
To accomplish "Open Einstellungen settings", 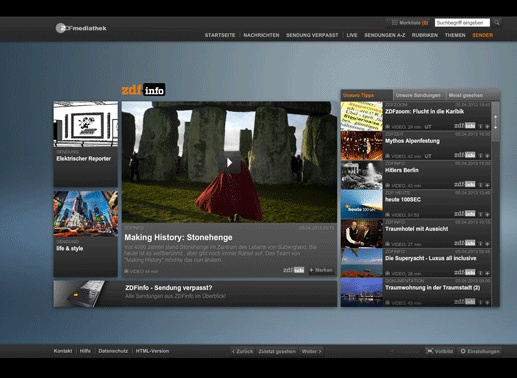I will (480, 351).
